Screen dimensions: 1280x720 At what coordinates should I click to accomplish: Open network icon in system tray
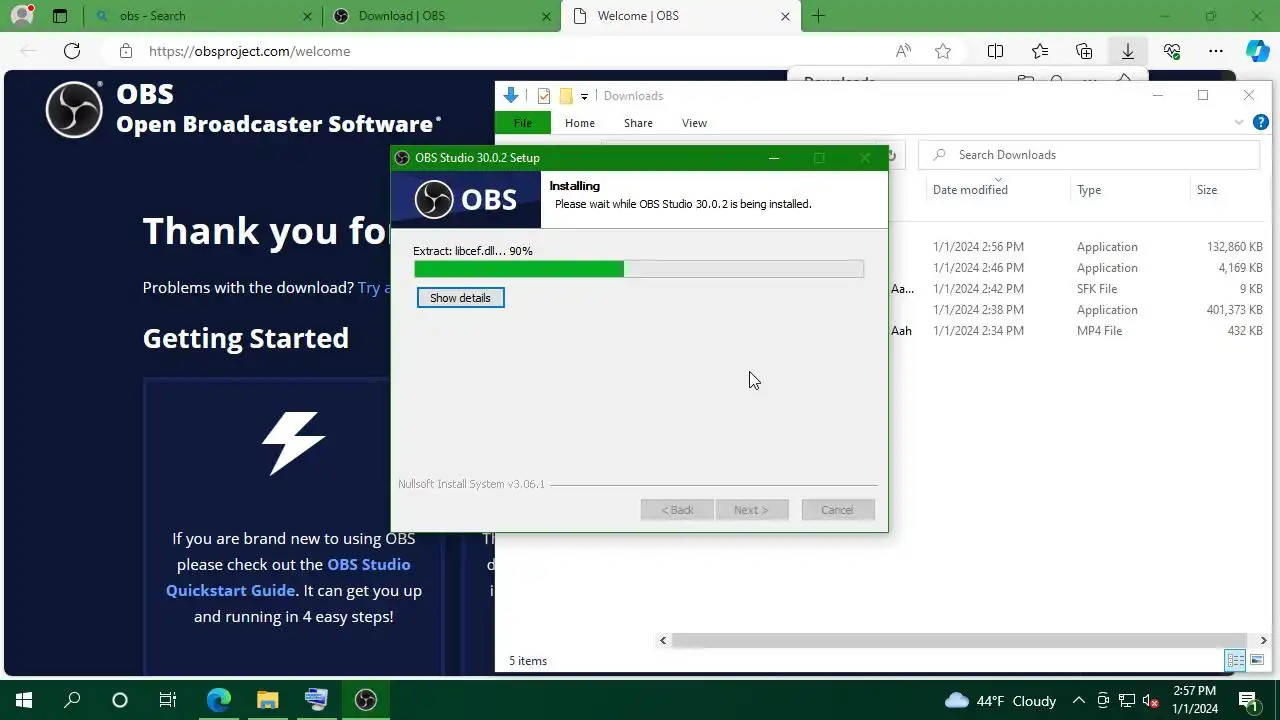click(1127, 701)
